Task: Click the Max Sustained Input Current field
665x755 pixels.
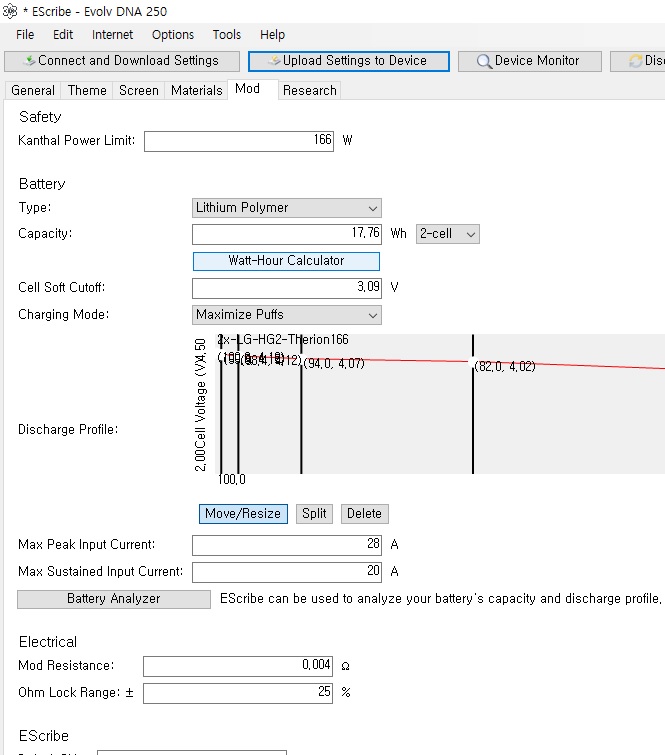Action: (287, 572)
